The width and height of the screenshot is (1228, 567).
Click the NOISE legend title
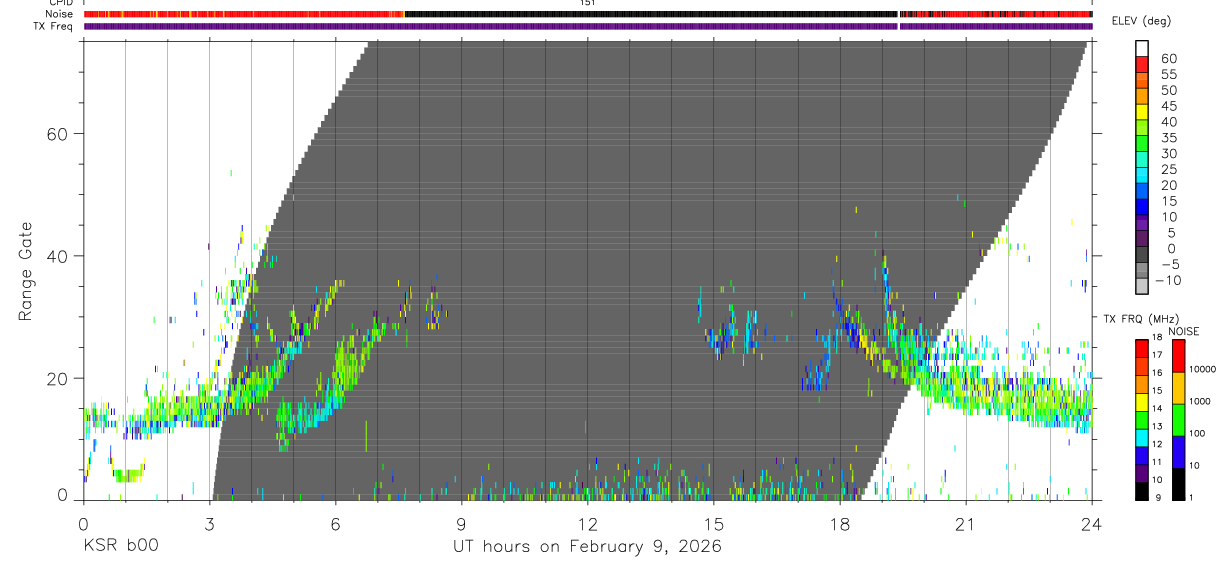click(x=1185, y=331)
